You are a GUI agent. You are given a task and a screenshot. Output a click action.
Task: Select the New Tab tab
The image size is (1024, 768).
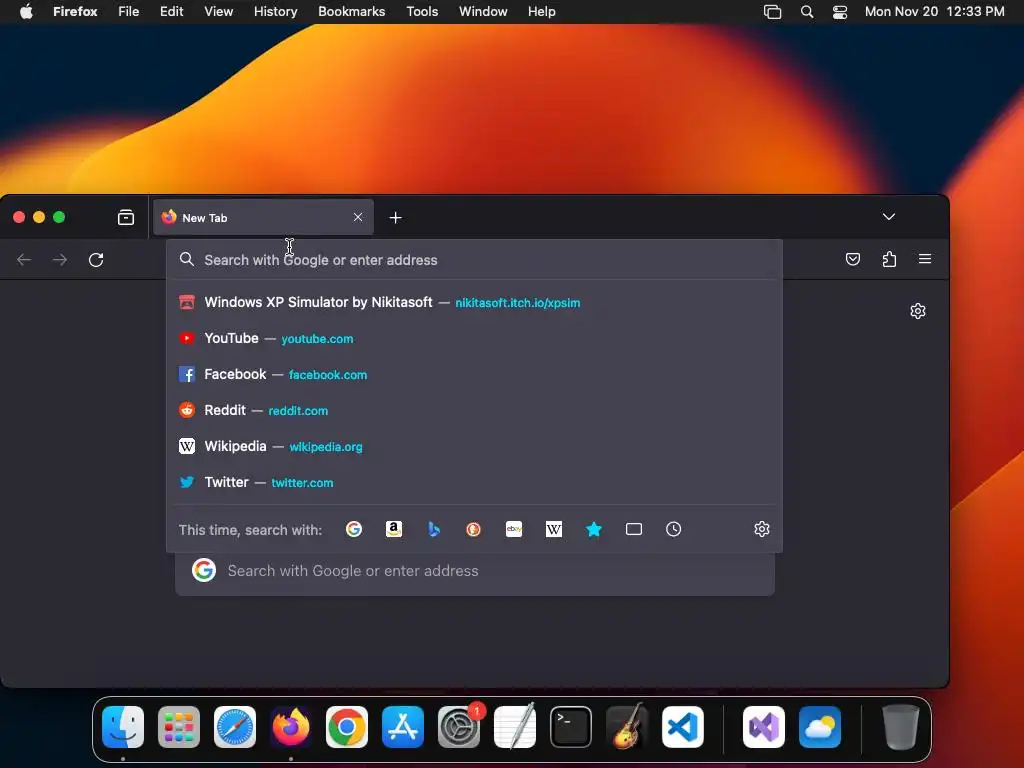click(x=263, y=217)
